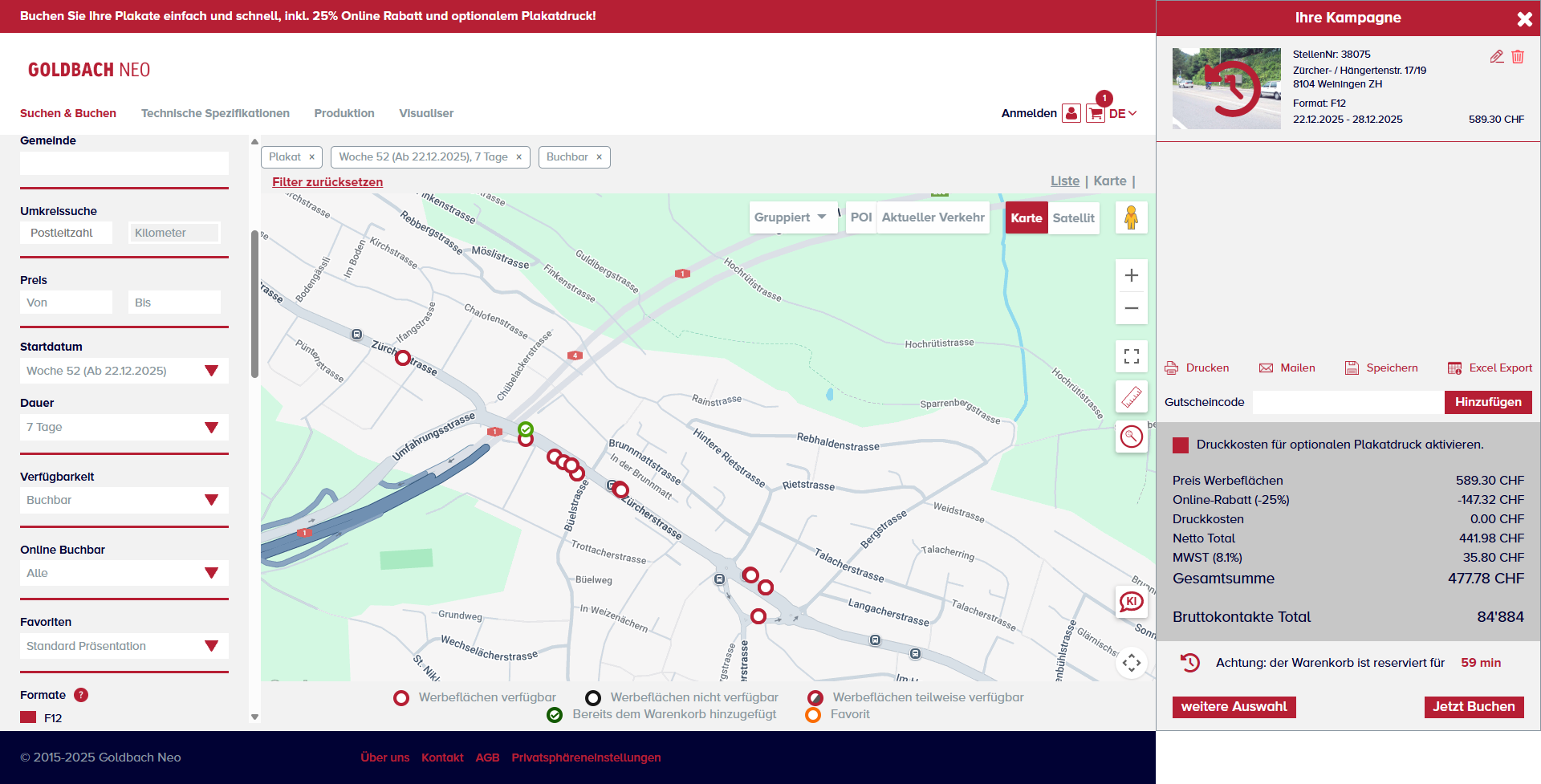Click the Gutscheincode input field
This screenshot has height=784, width=1541.
tap(1348, 402)
